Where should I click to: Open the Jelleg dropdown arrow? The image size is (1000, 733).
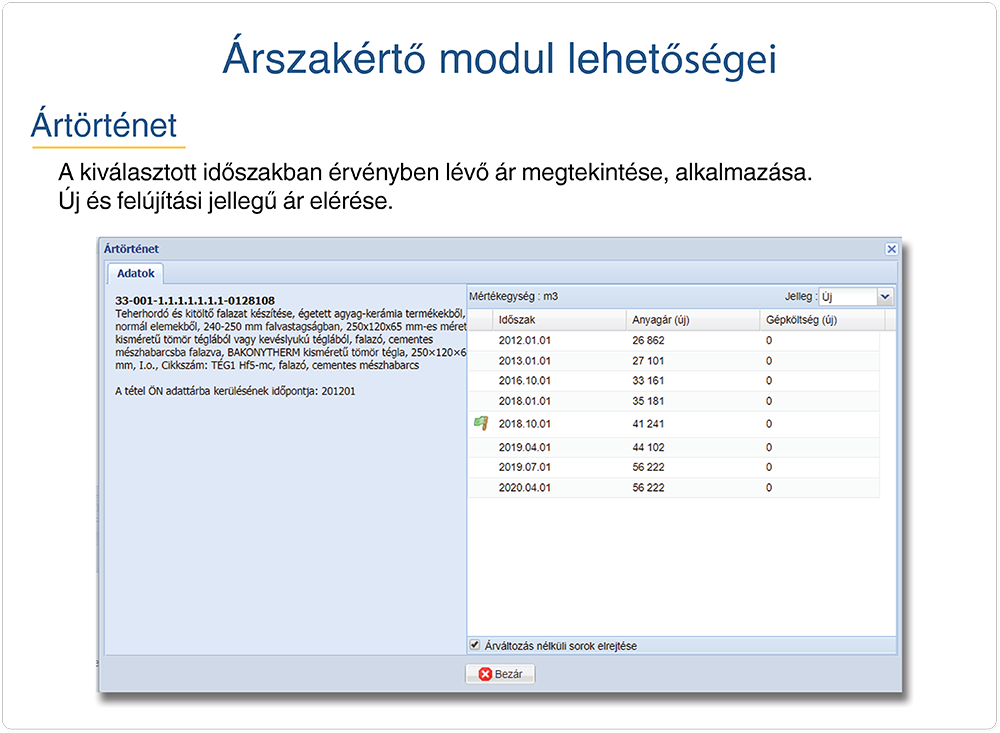coord(885,297)
